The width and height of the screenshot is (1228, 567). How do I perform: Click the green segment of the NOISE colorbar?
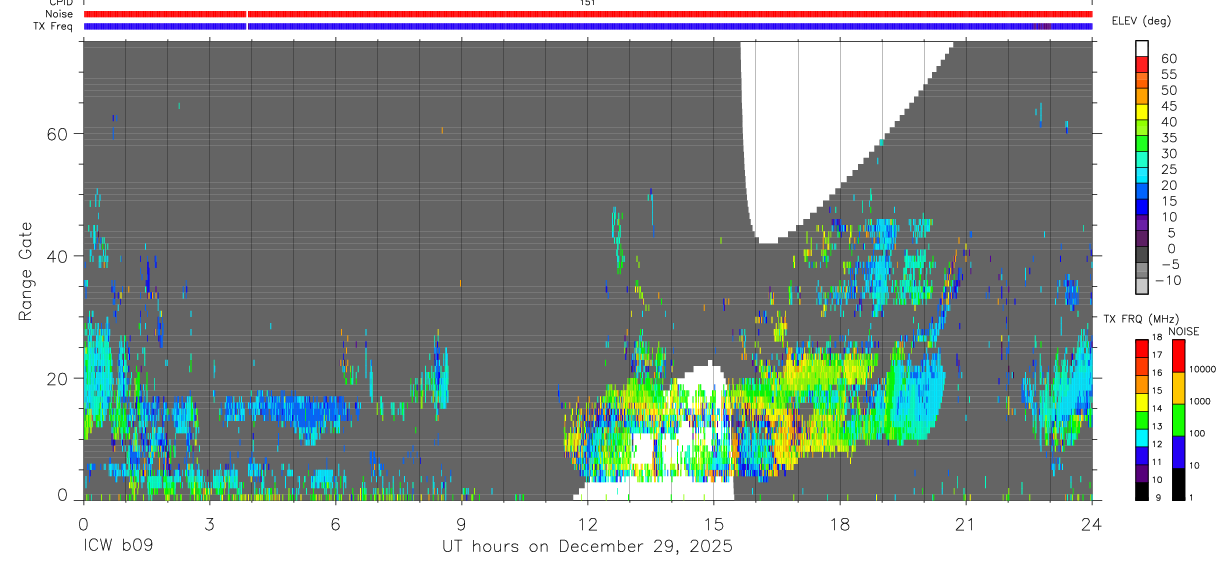tap(1179, 419)
